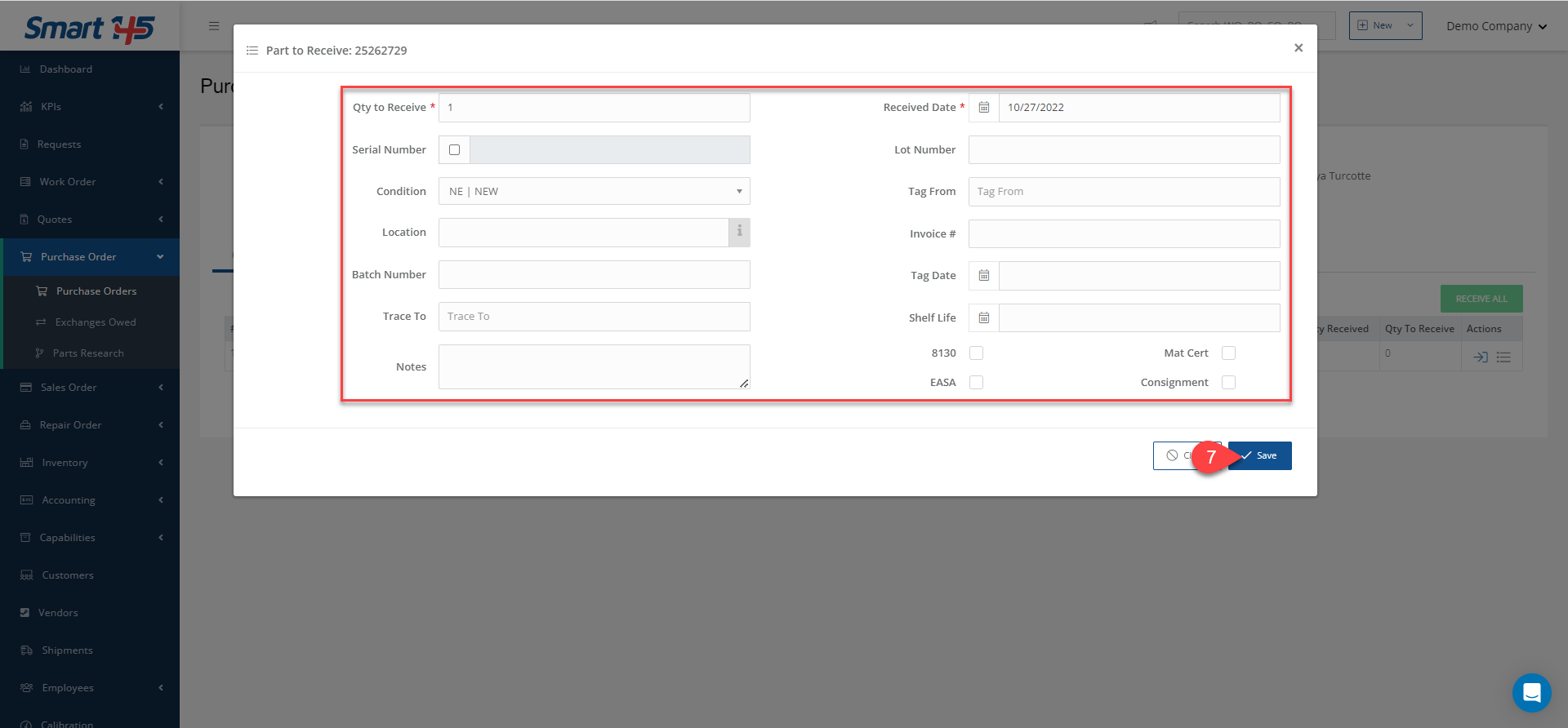Click the Location info icon
Screen dimensions: 1568x728
pyautogui.click(x=739, y=233)
